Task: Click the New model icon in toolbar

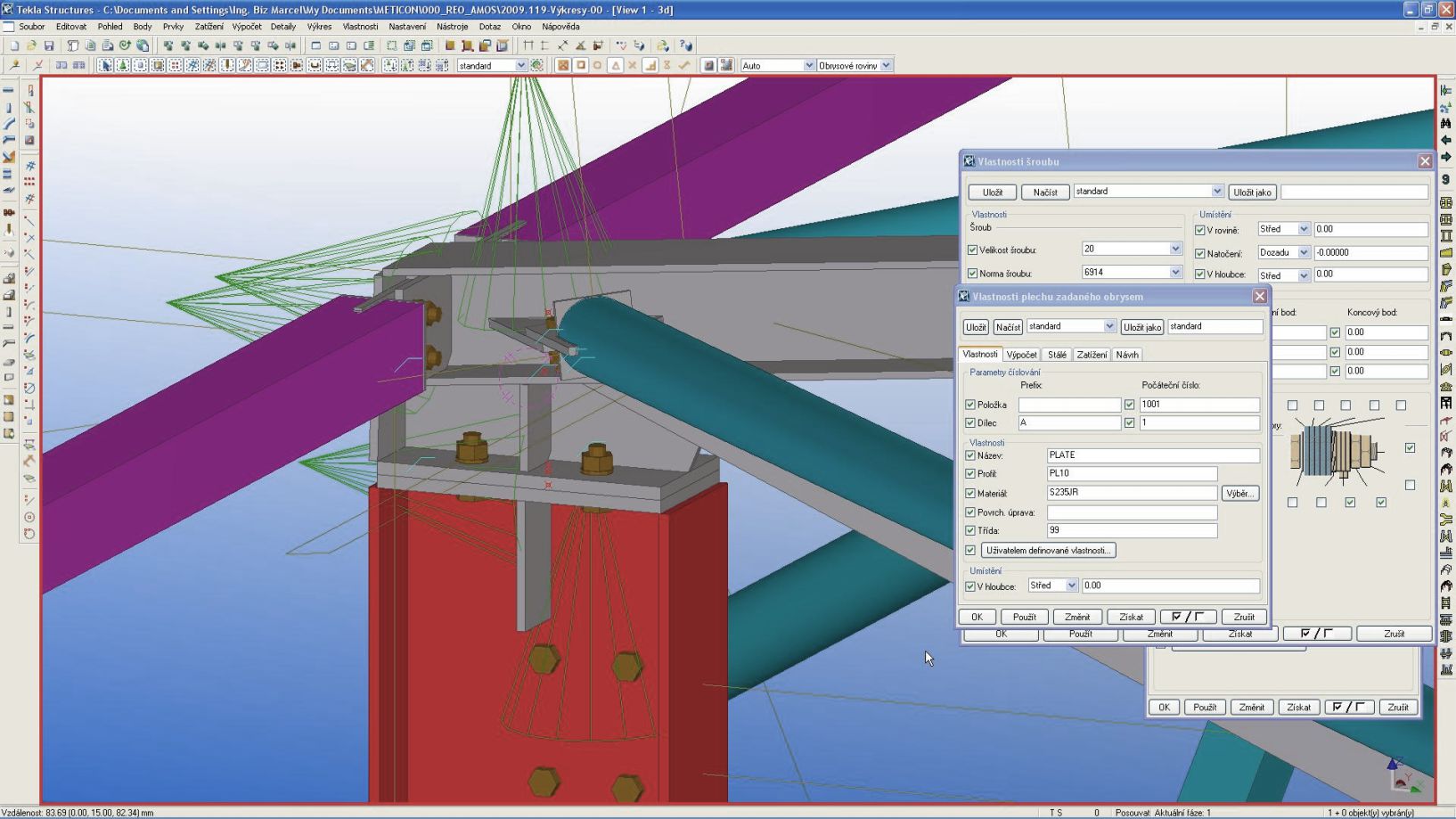Action: coord(14,45)
